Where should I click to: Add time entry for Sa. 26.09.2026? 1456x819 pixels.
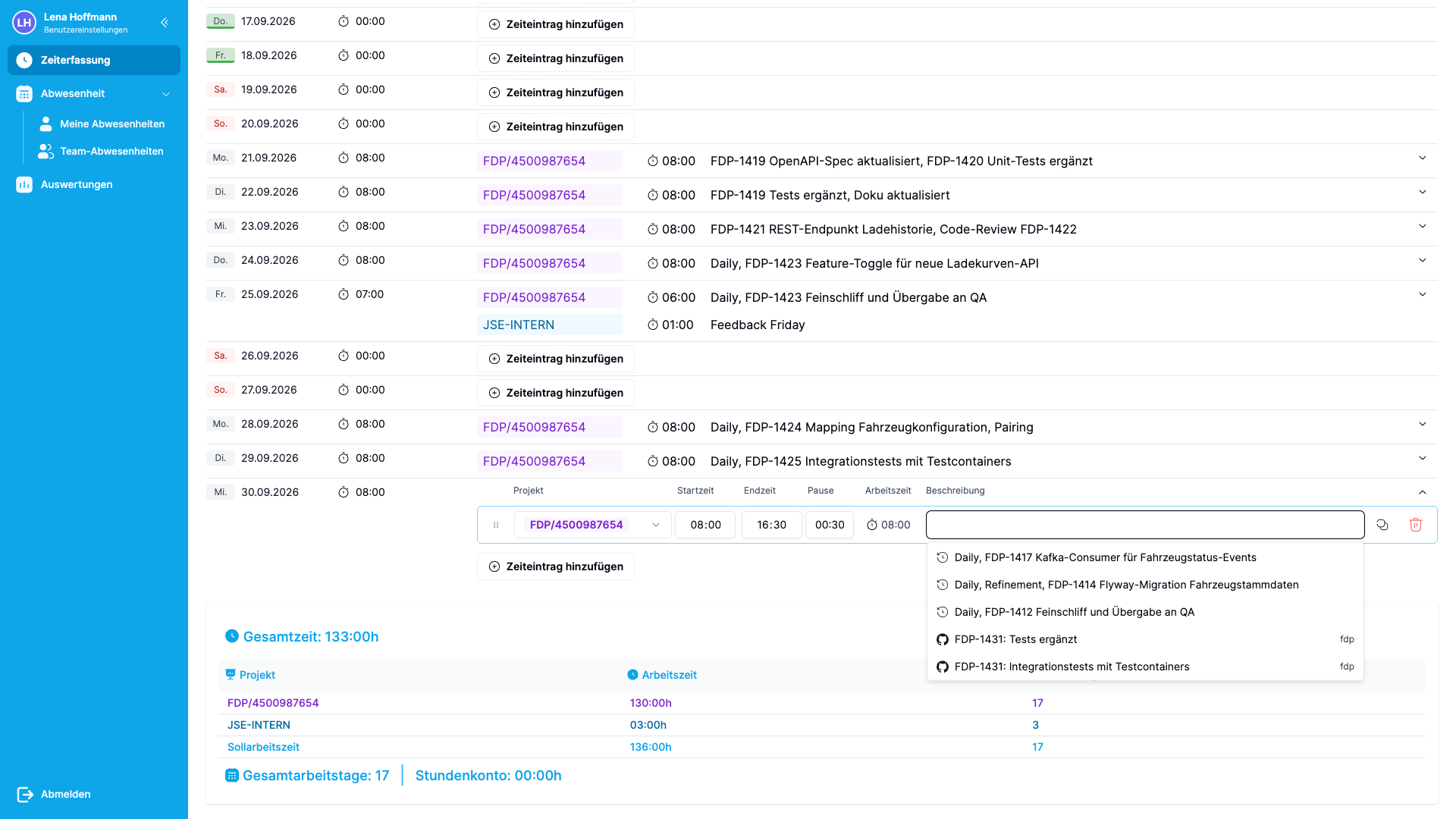(x=556, y=359)
